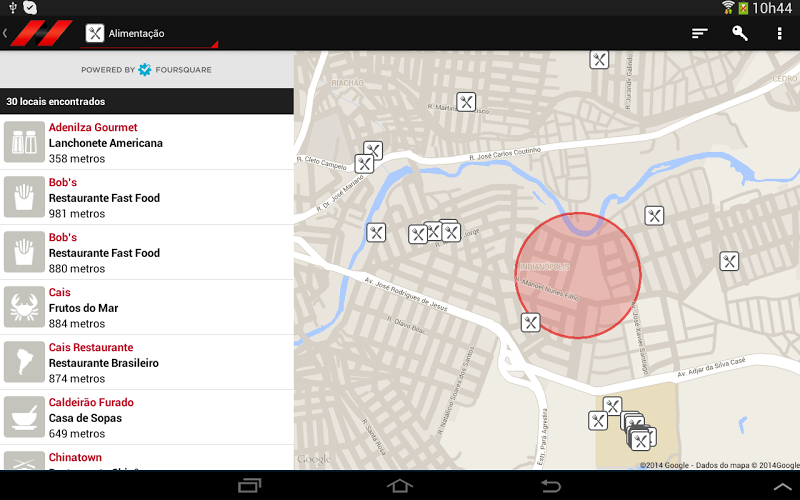800x500 pixels.
Task: Tap the fork-knife Alimentação category icon
Action: [94, 33]
